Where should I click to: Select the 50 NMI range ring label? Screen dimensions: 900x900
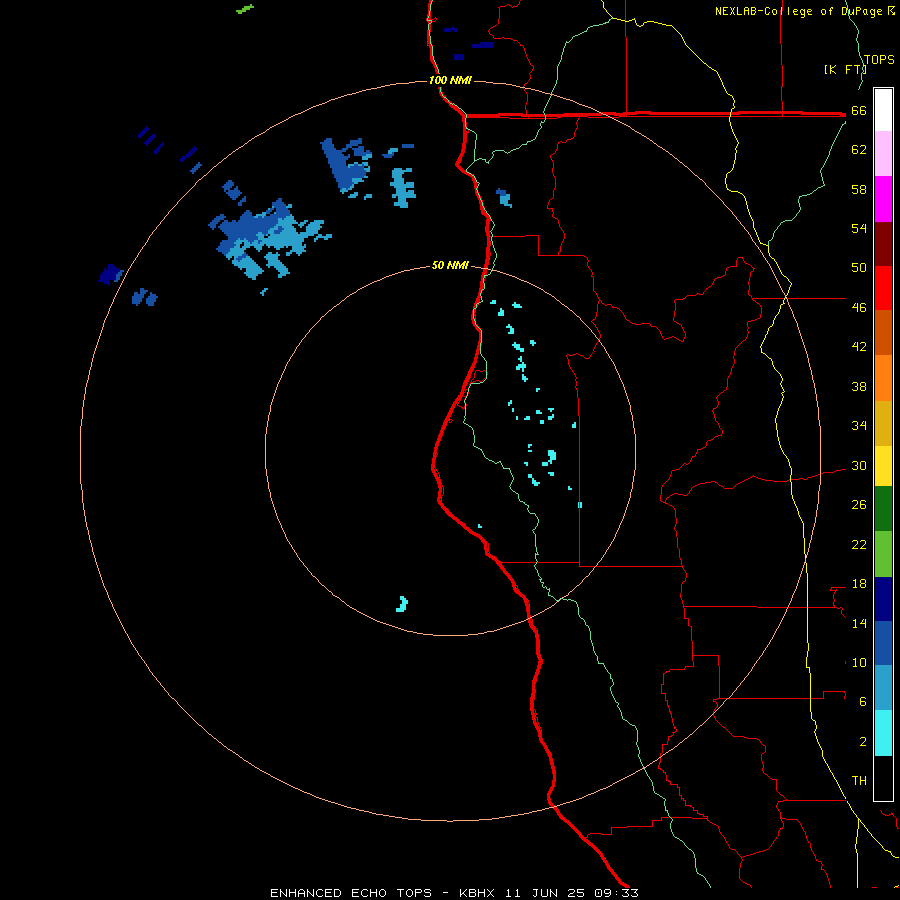[450, 265]
